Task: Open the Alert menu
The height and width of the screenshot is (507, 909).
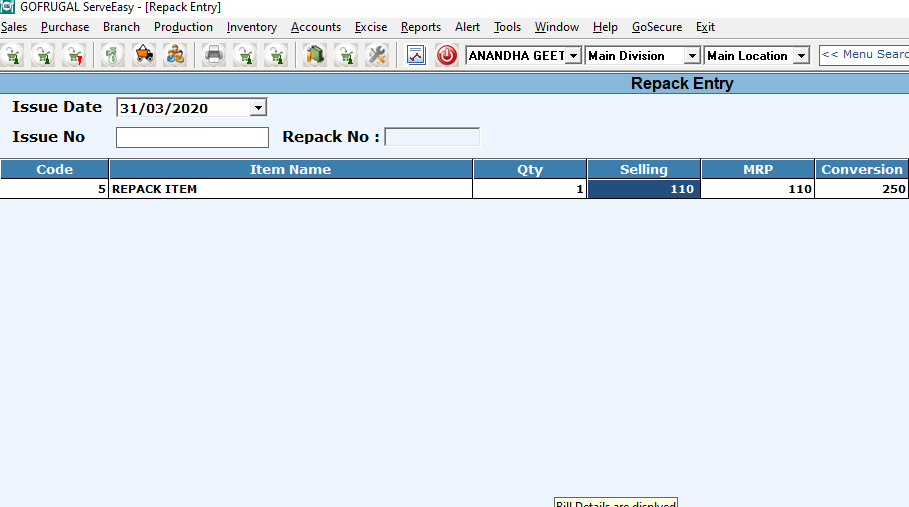Action: point(467,27)
